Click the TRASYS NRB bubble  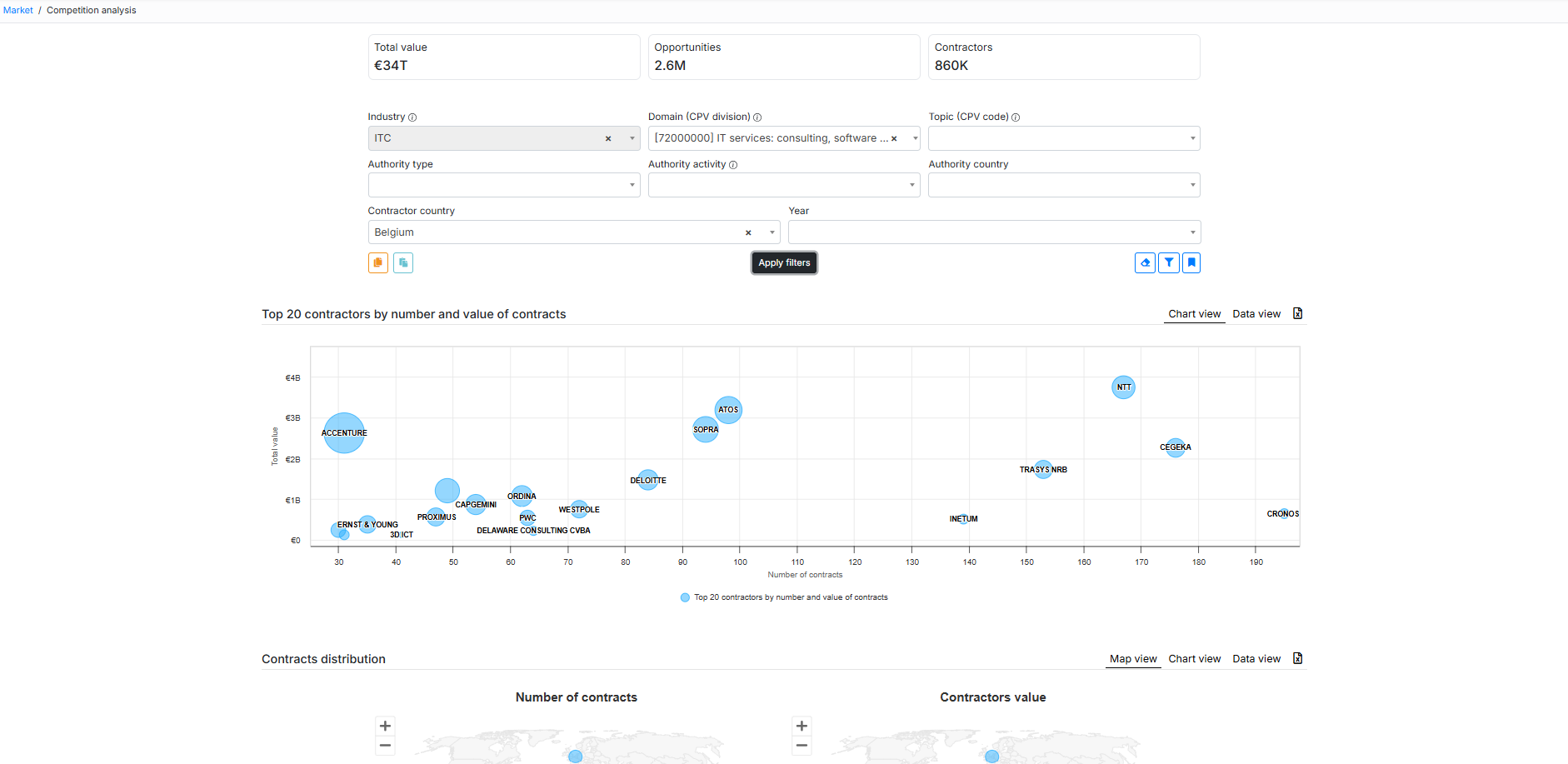[x=1043, y=469]
